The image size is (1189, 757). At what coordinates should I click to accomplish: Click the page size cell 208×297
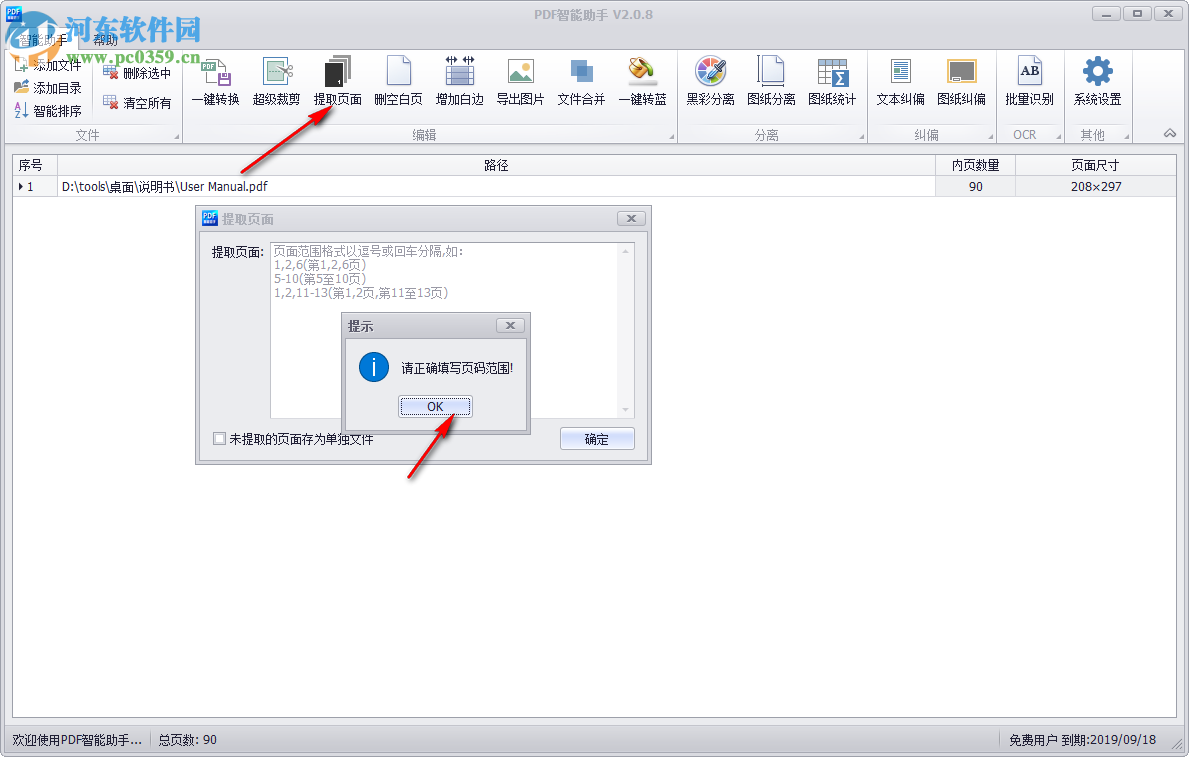coord(1096,187)
